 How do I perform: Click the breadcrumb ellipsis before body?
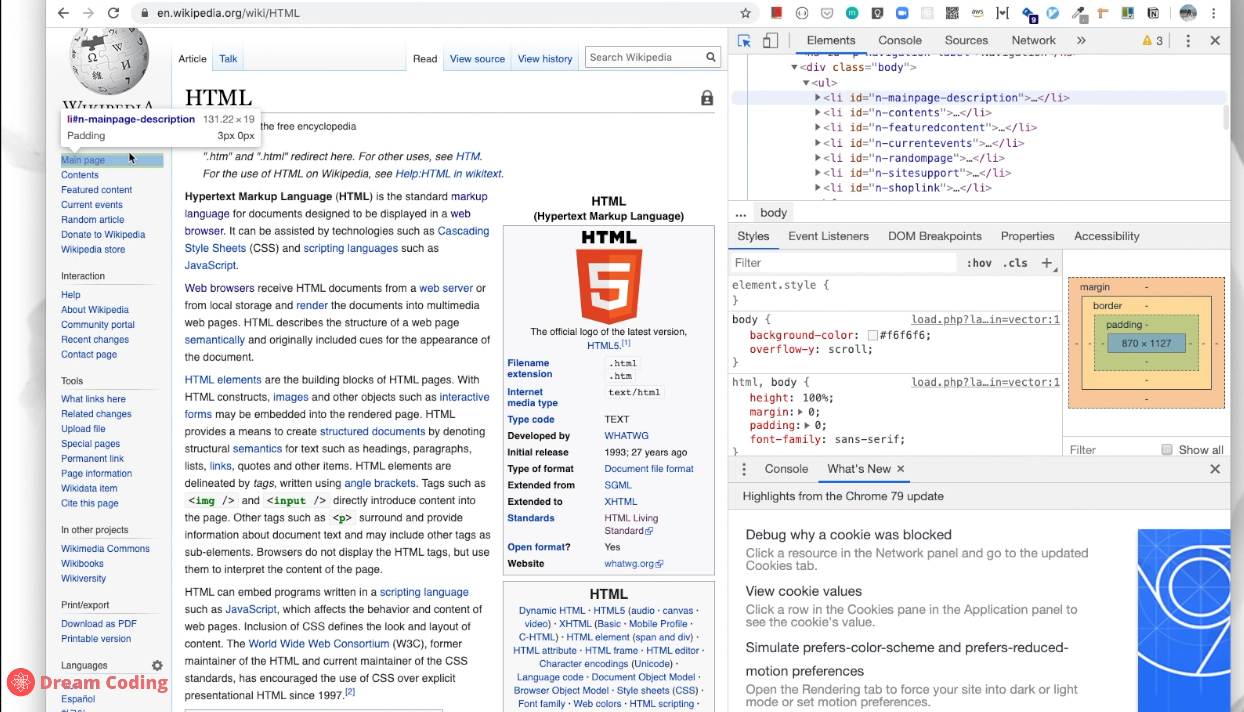[x=740, y=213]
